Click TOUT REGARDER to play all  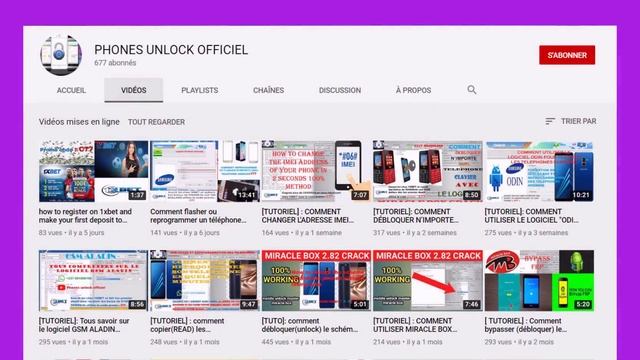(156, 122)
